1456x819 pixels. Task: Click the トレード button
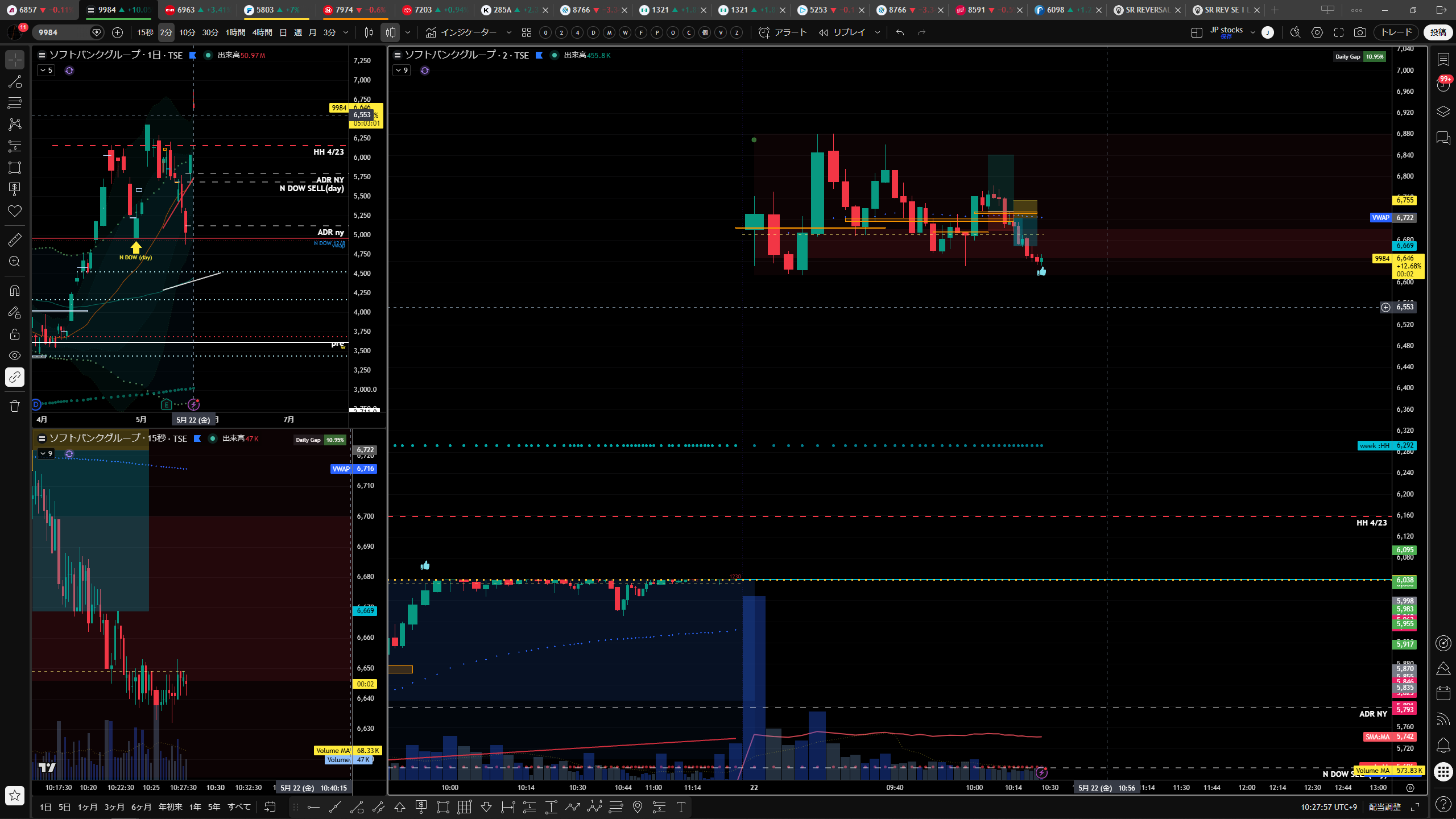[1396, 32]
